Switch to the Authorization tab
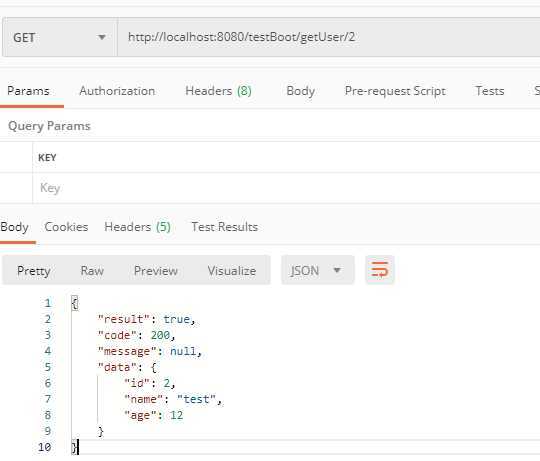Image resolution: width=540 pixels, height=461 pixels. [x=117, y=91]
